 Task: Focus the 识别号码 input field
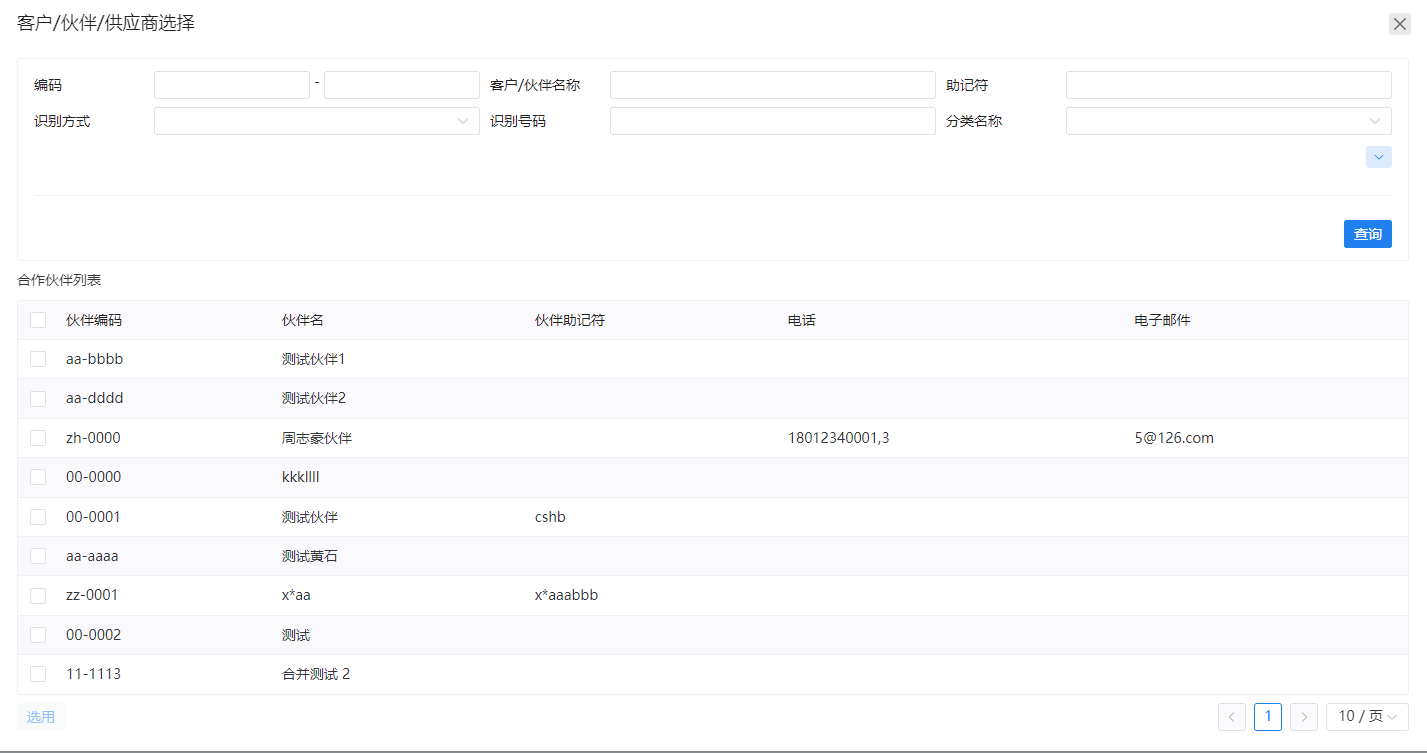tap(773, 121)
